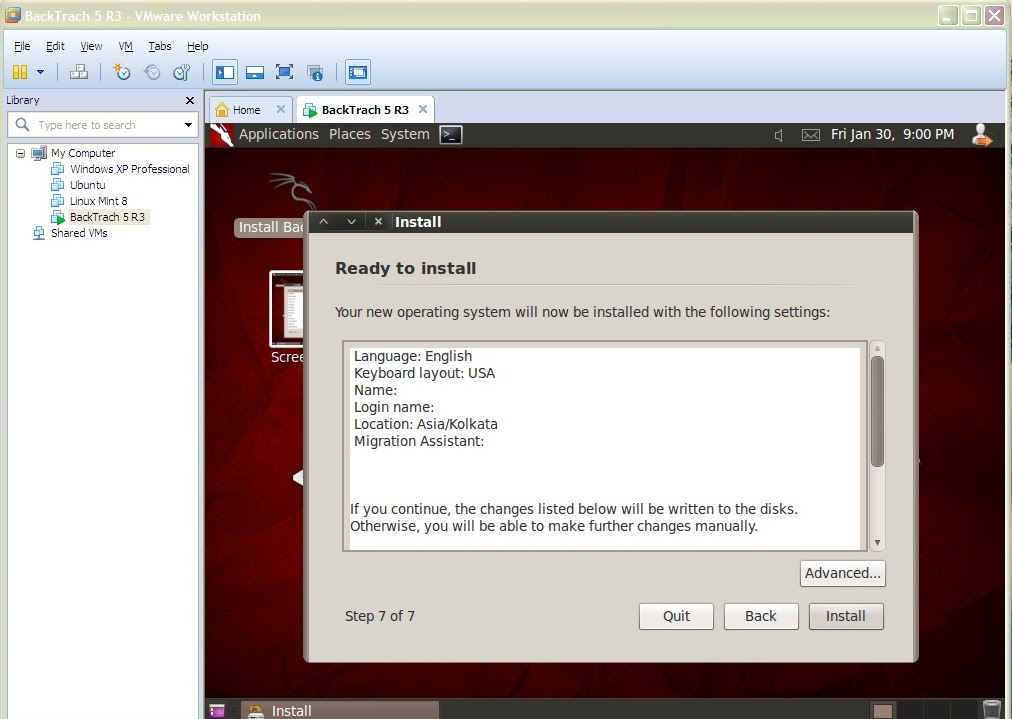Click the Keyboard layout: USA line
The height and width of the screenshot is (719, 1012).
[424, 373]
